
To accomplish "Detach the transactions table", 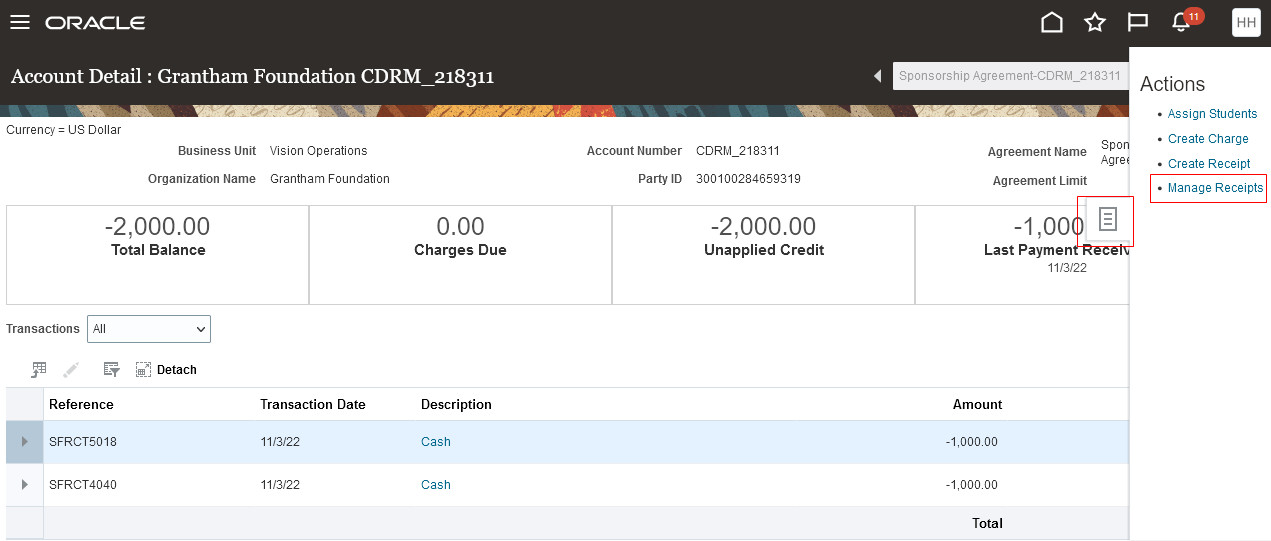I will tap(166, 370).
